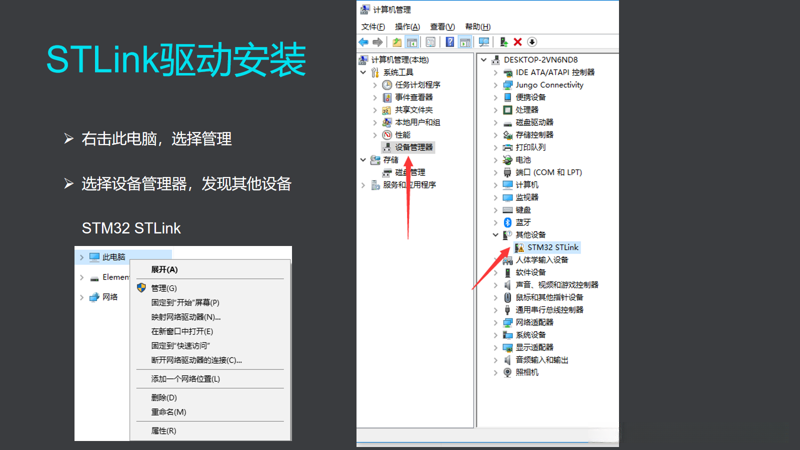
Task: Select the 存储控制器 category
Action: [534, 135]
